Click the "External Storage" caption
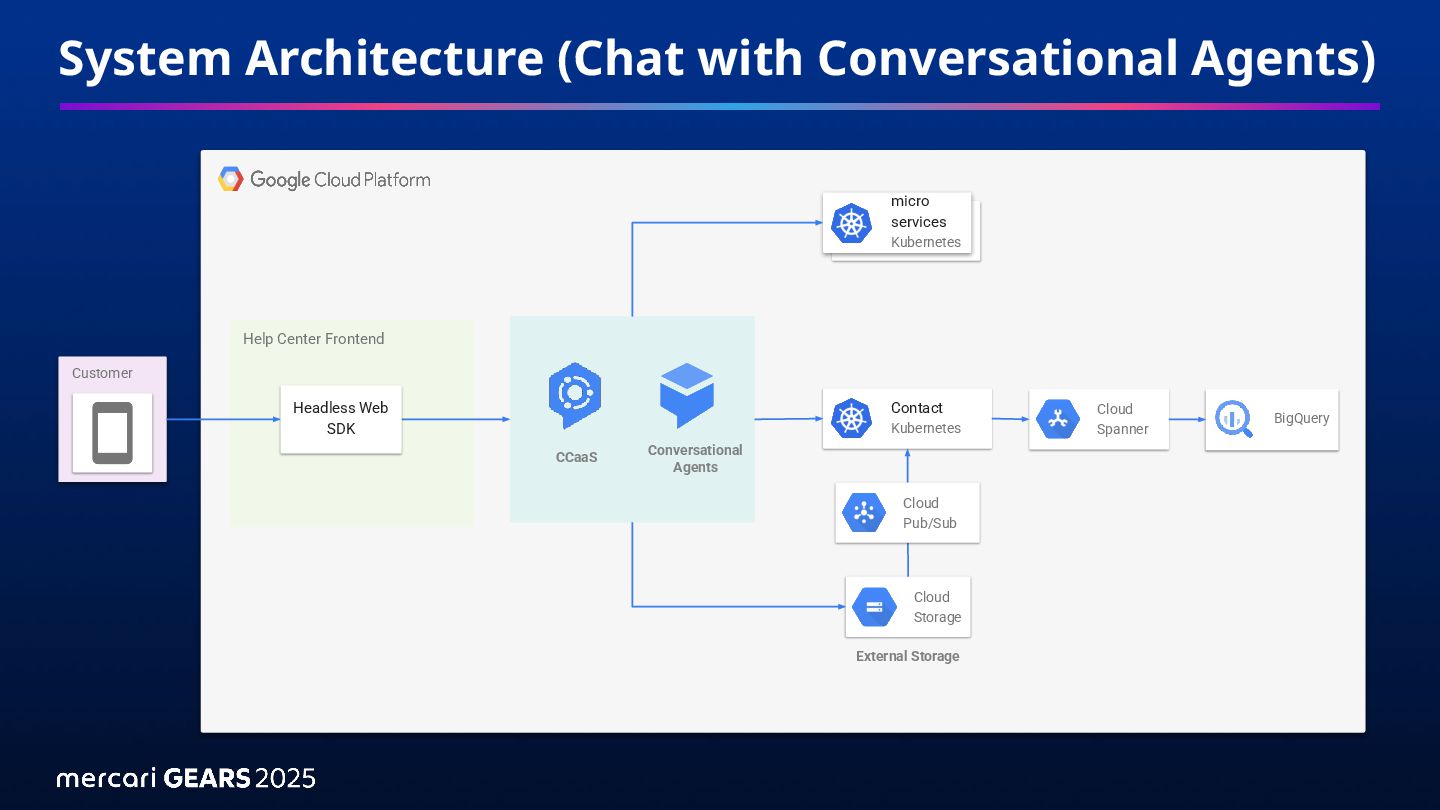This screenshot has width=1440, height=810. pyautogui.click(x=908, y=656)
